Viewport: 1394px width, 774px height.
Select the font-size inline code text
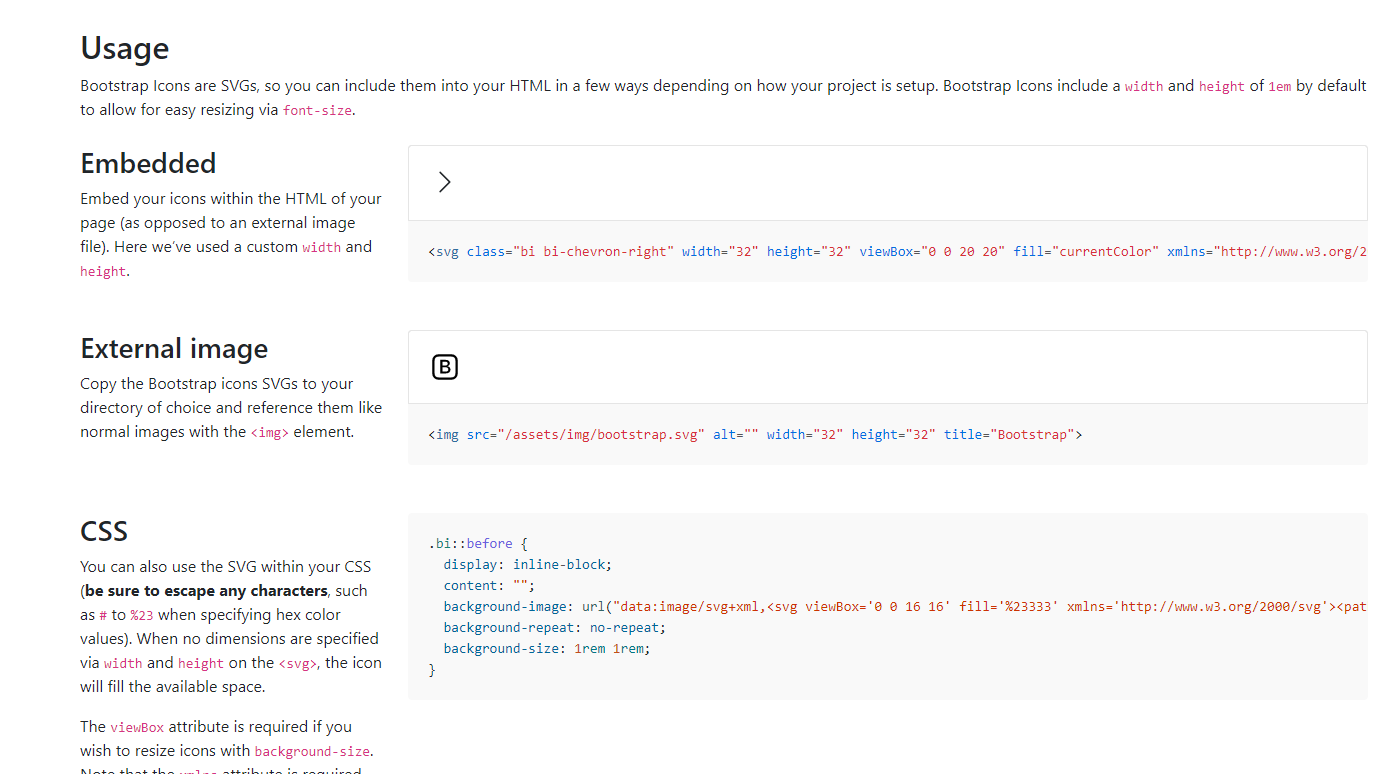coord(317,110)
